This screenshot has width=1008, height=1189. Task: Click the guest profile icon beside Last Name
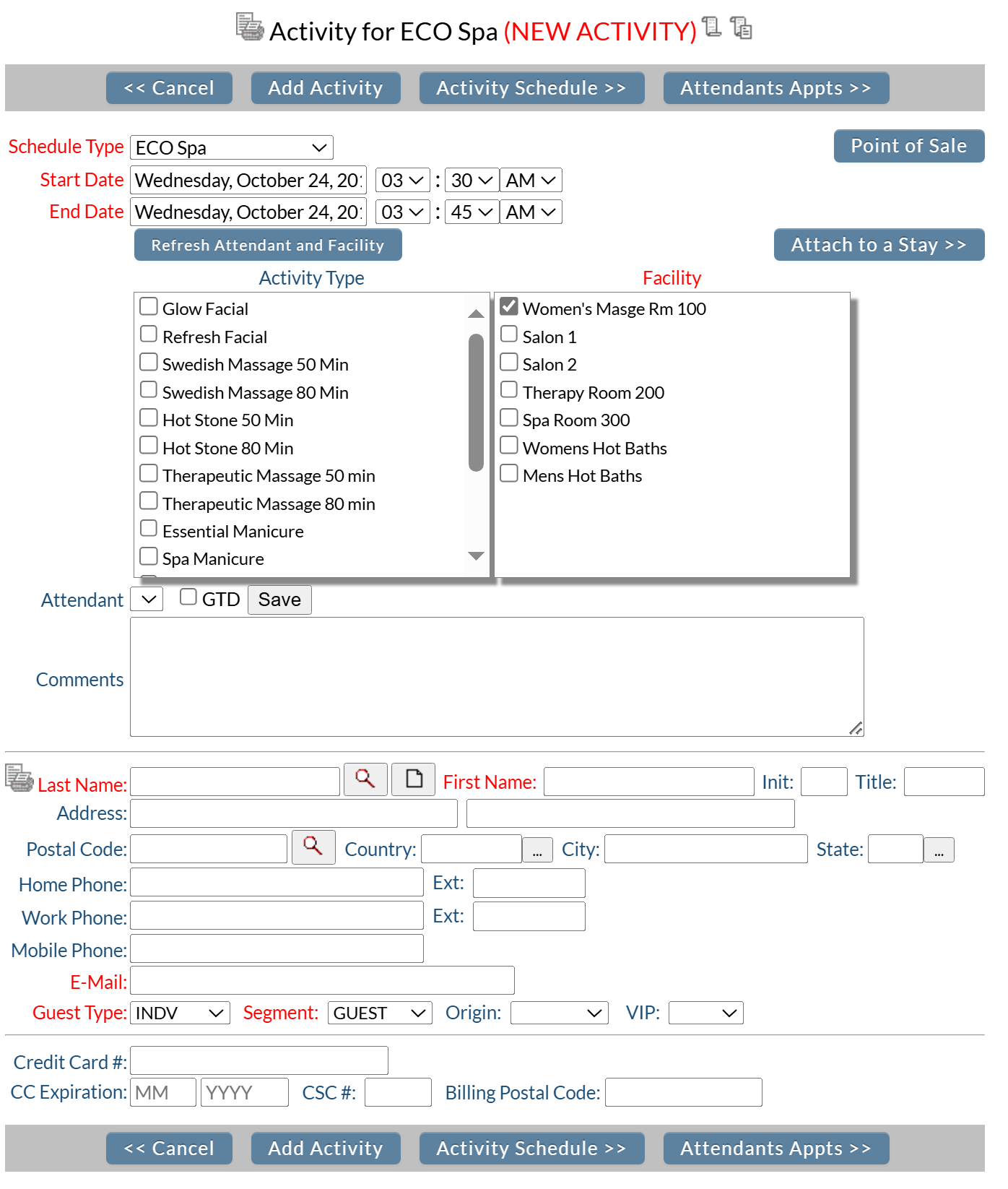point(19,778)
